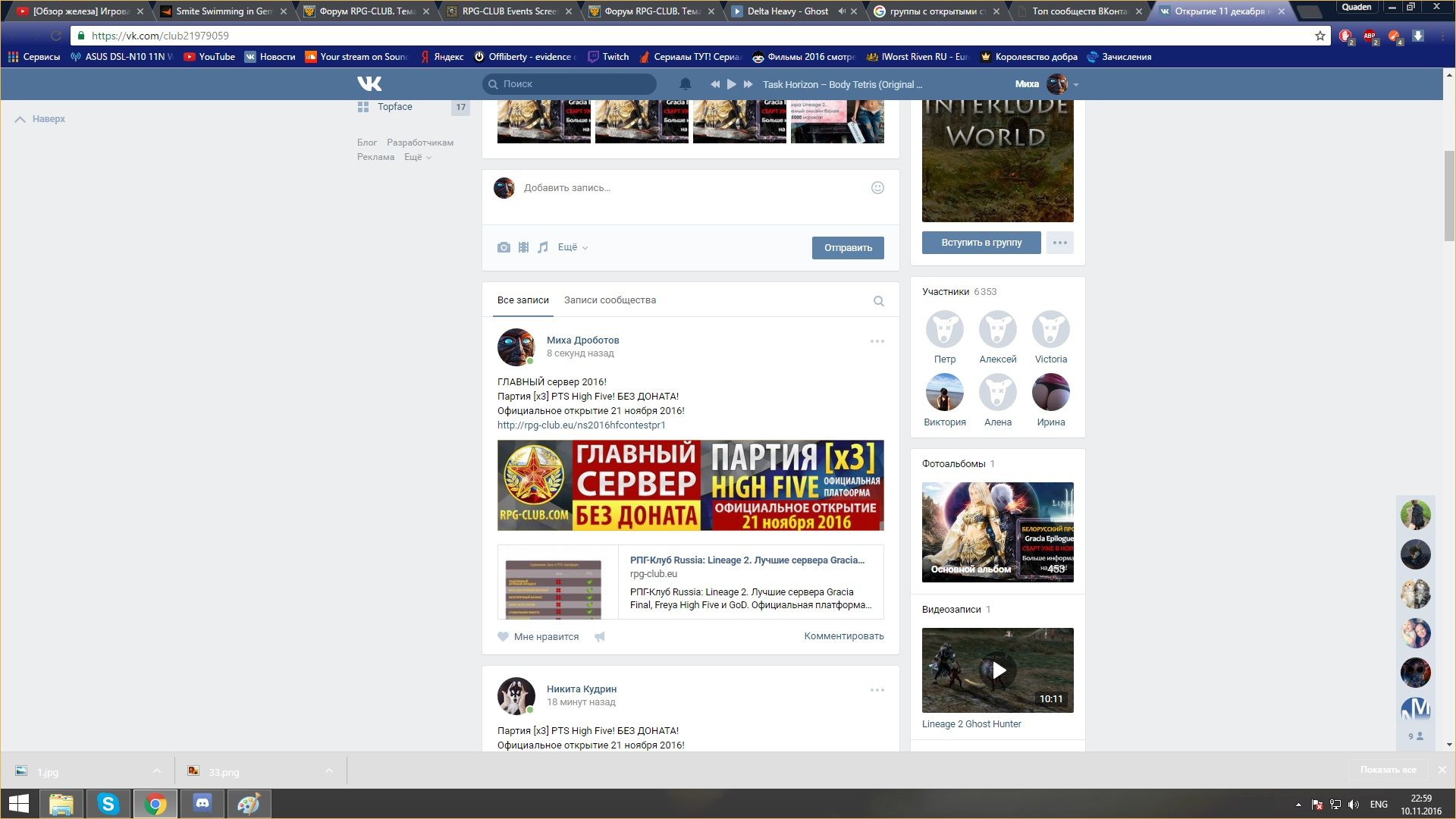Click the VK logo in header

pos(369,83)
